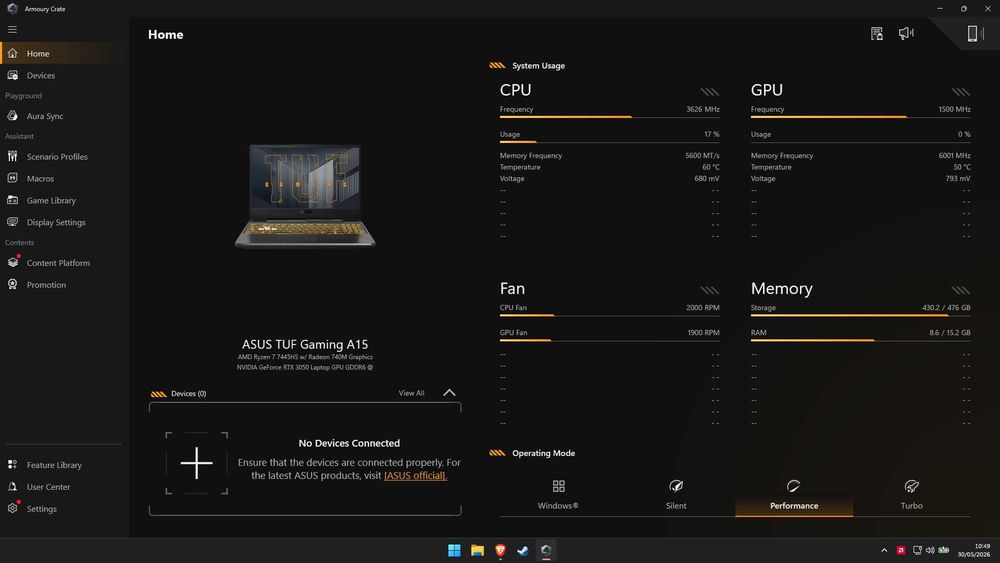Open Aura Sync
Screen dimensions: 1000x563
click(64, 116)
